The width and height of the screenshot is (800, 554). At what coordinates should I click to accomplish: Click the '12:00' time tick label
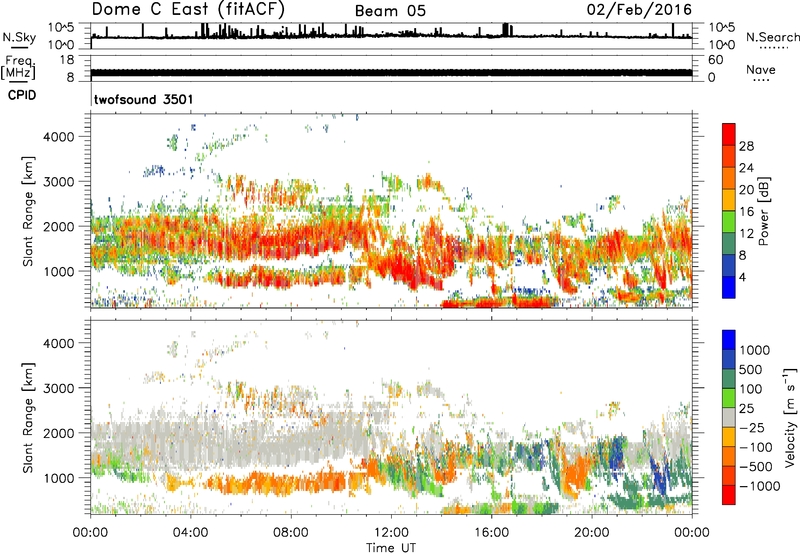coord(391,533)
